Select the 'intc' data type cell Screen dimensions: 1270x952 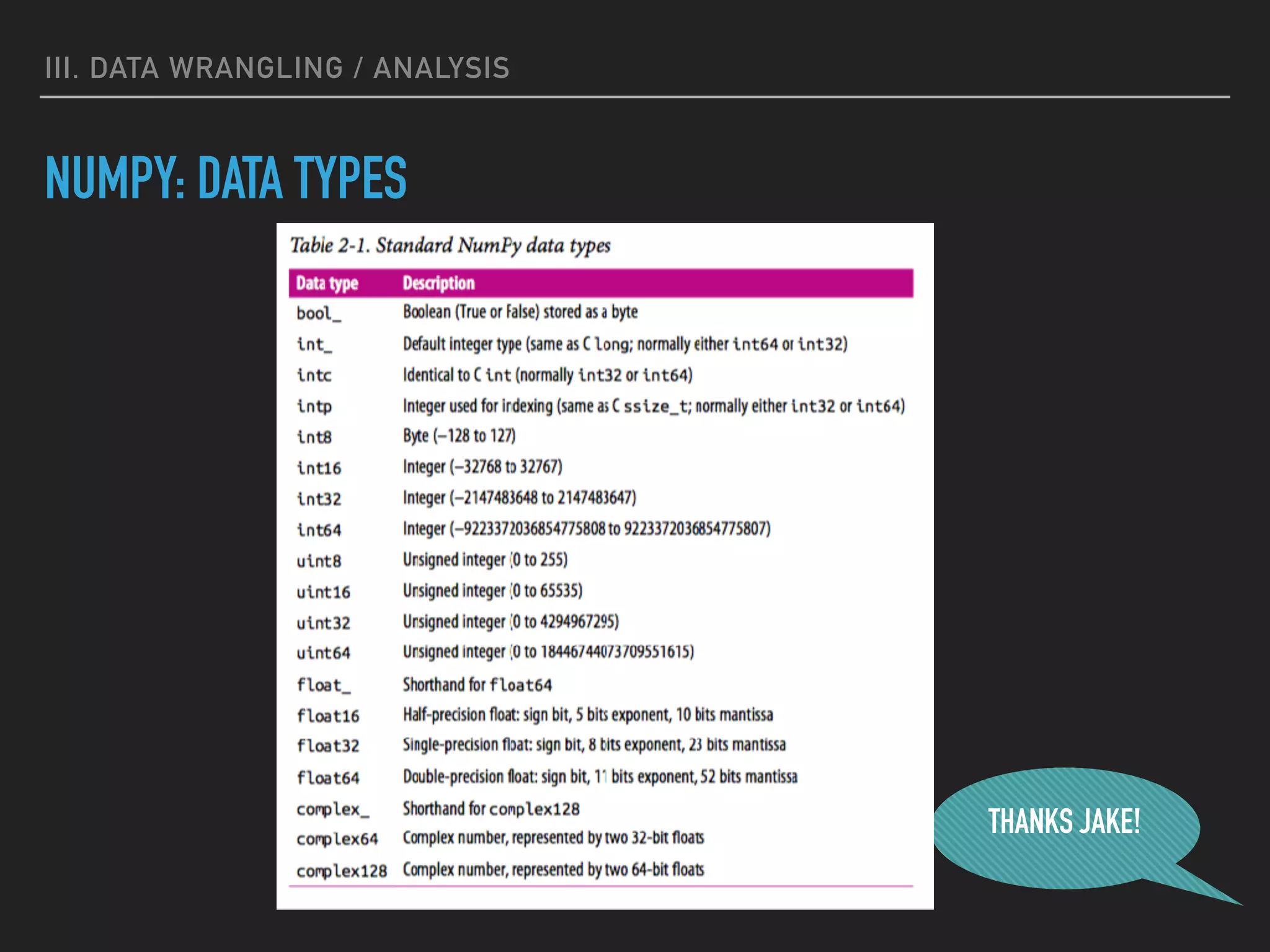pyautogui.click(x=314, y=375)
